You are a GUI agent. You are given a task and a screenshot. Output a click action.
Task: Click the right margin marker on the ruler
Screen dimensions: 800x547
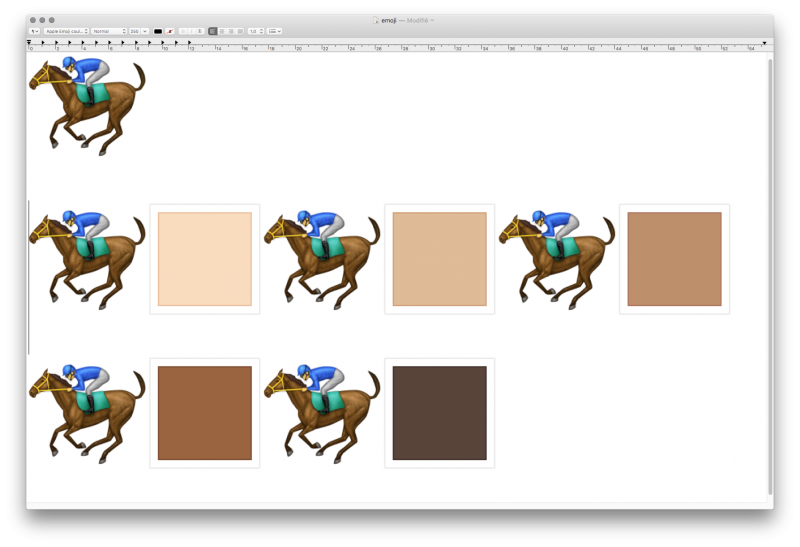click(x=764, y=43)
